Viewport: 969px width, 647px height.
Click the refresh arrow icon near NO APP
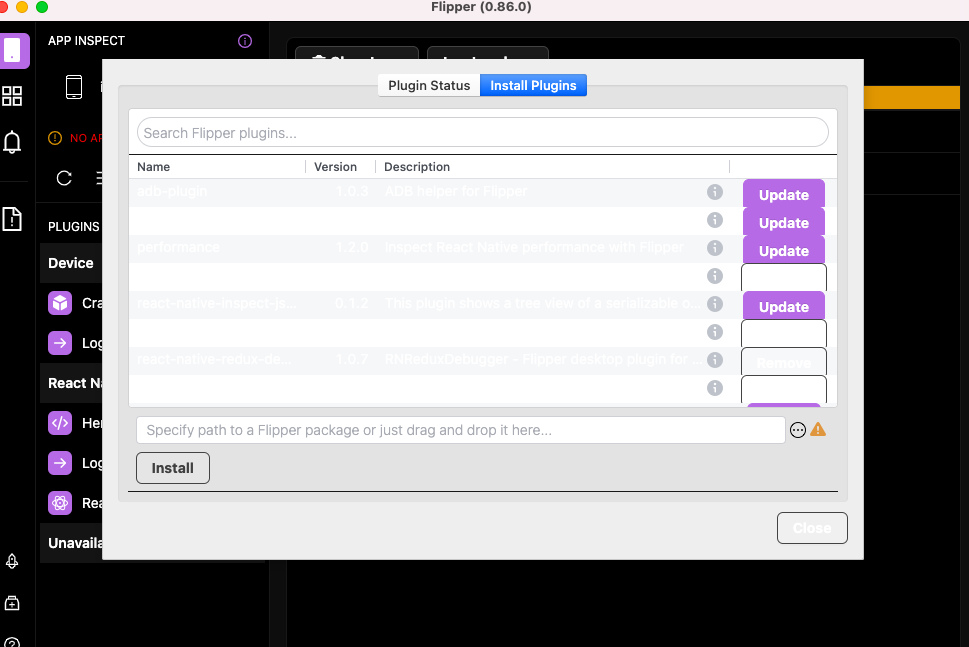tap(63, 178)
